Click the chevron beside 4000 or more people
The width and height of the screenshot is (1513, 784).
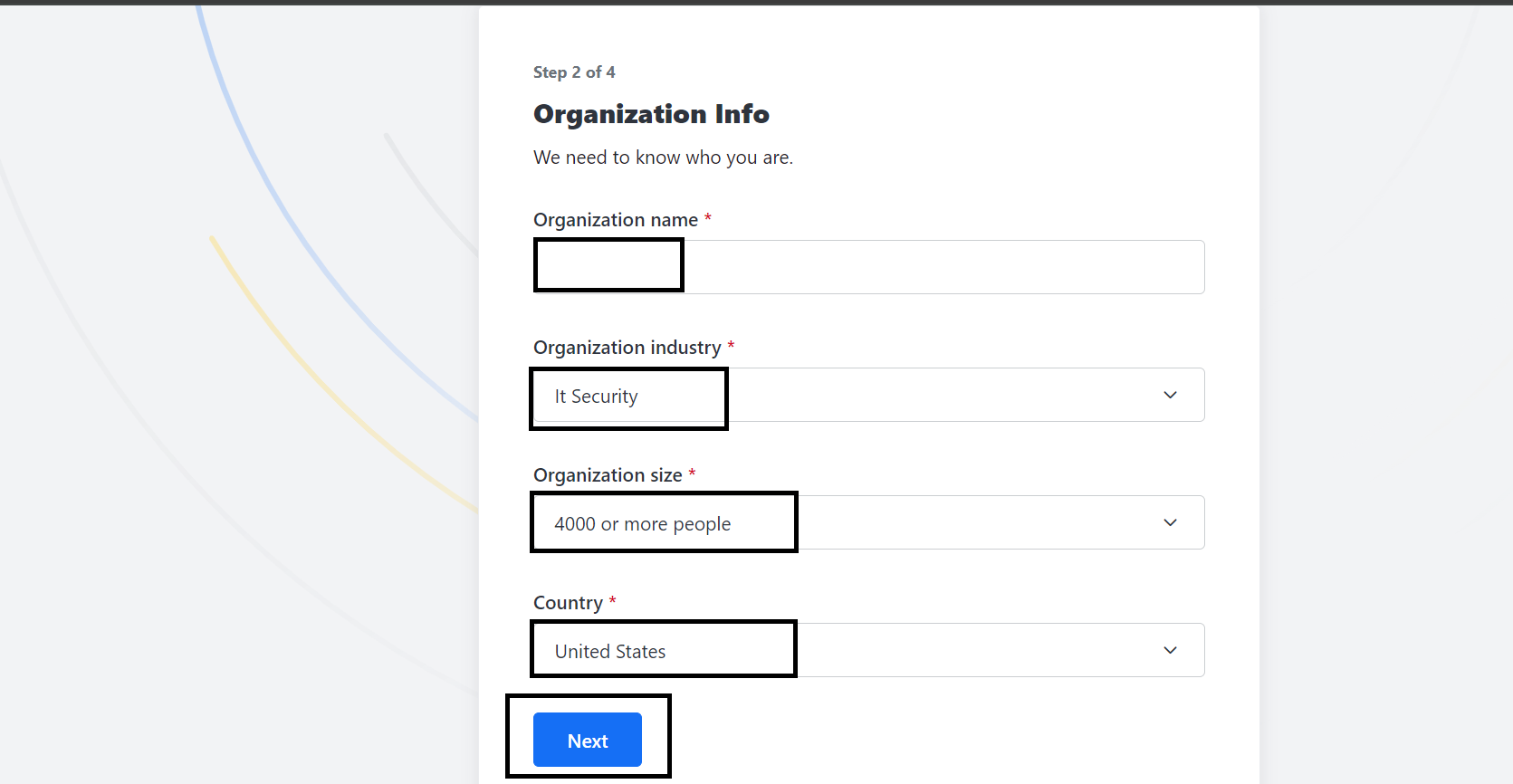click(x=1170, y=522)
